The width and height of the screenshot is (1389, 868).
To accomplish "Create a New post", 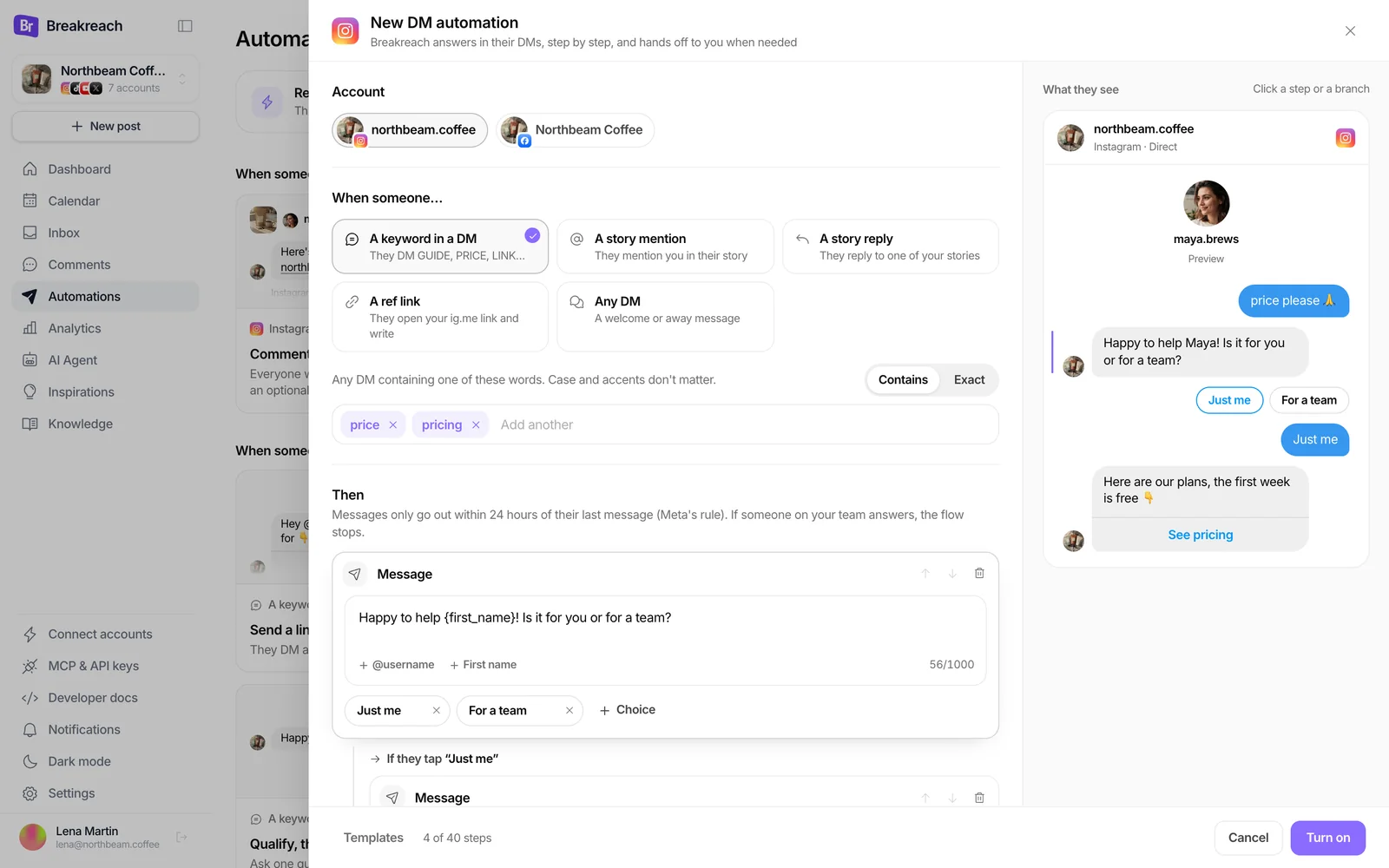I will (105, 126).
